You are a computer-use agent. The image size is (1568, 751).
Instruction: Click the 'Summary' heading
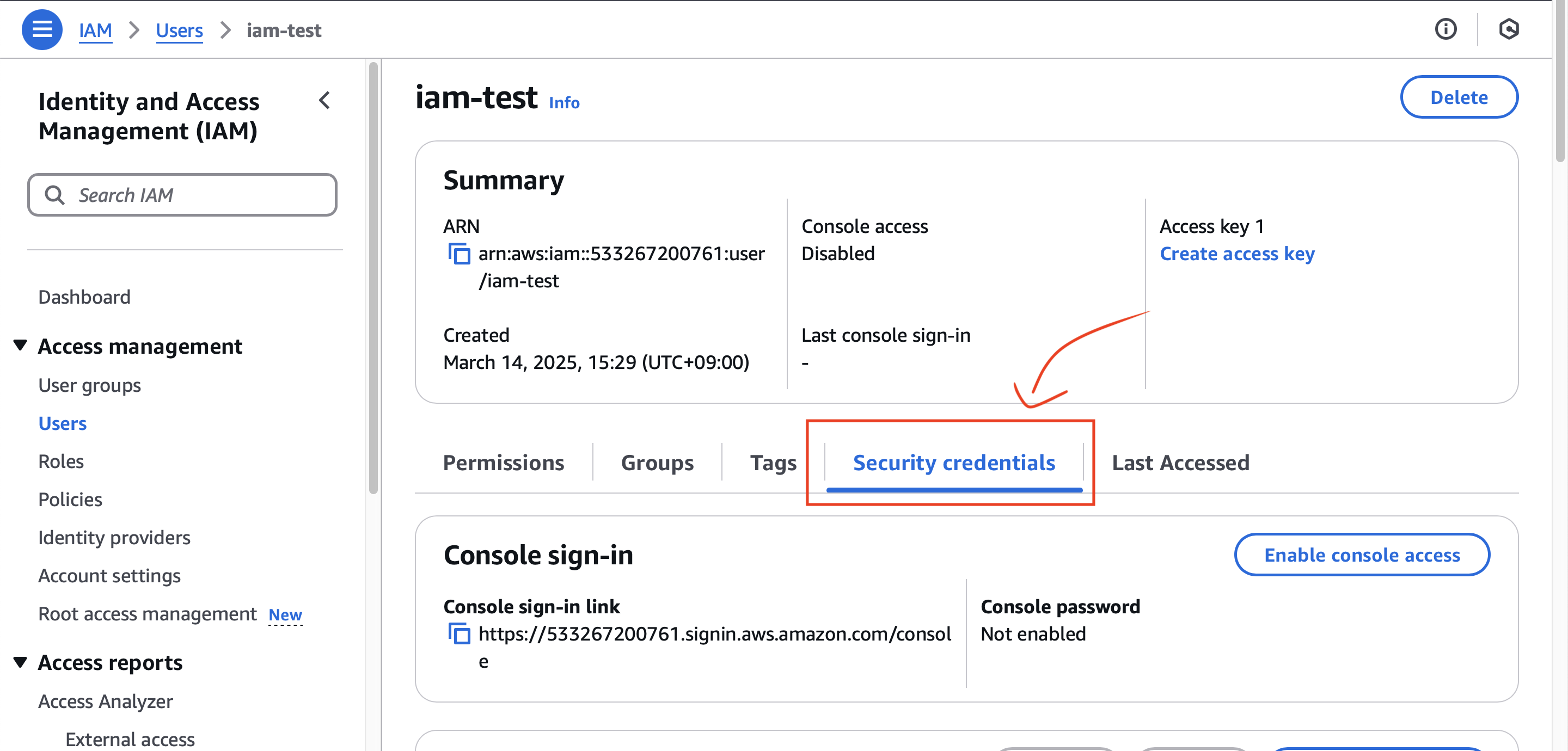point(504,180)
